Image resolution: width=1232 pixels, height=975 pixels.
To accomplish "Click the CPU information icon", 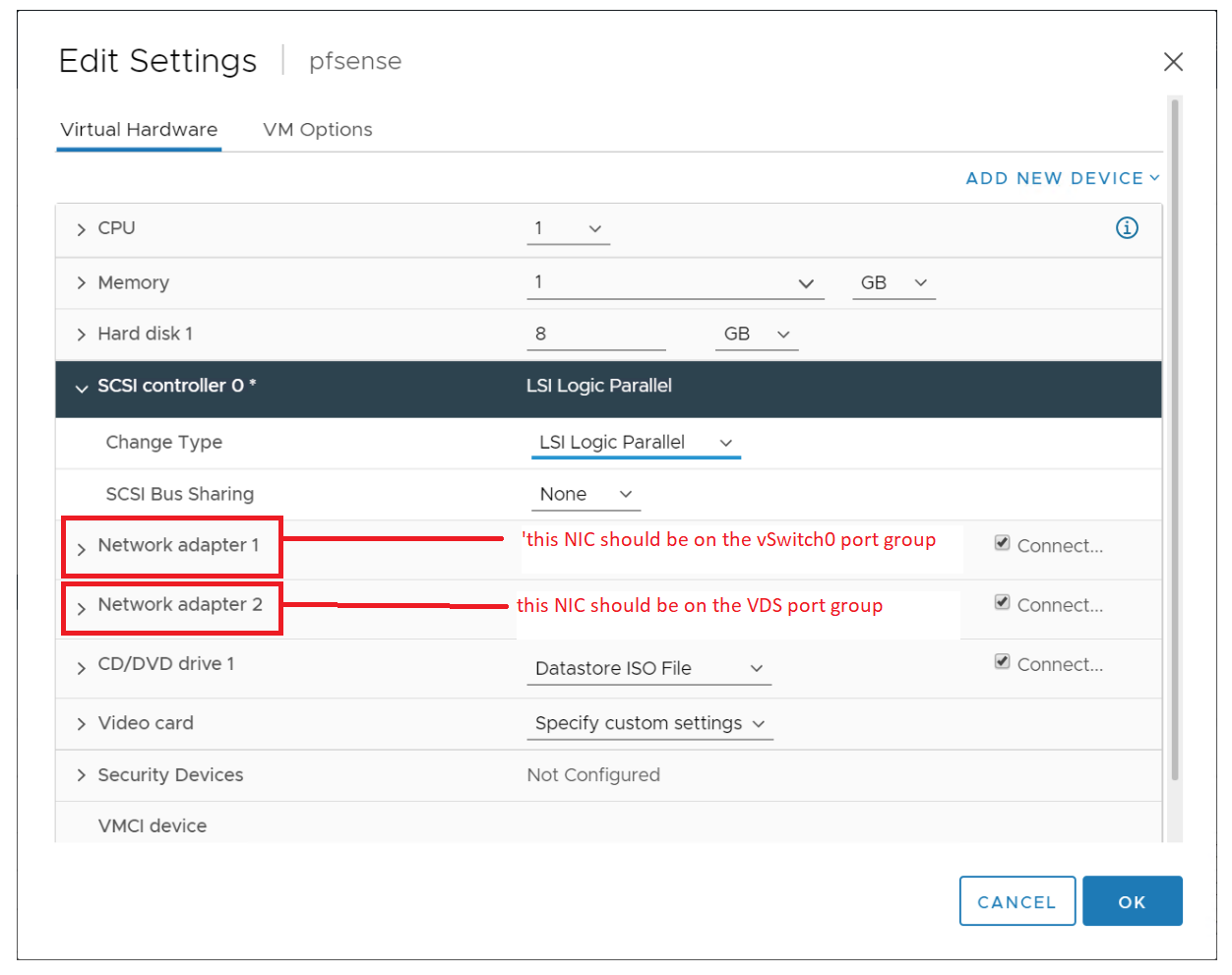I will tap(1127, 227).
